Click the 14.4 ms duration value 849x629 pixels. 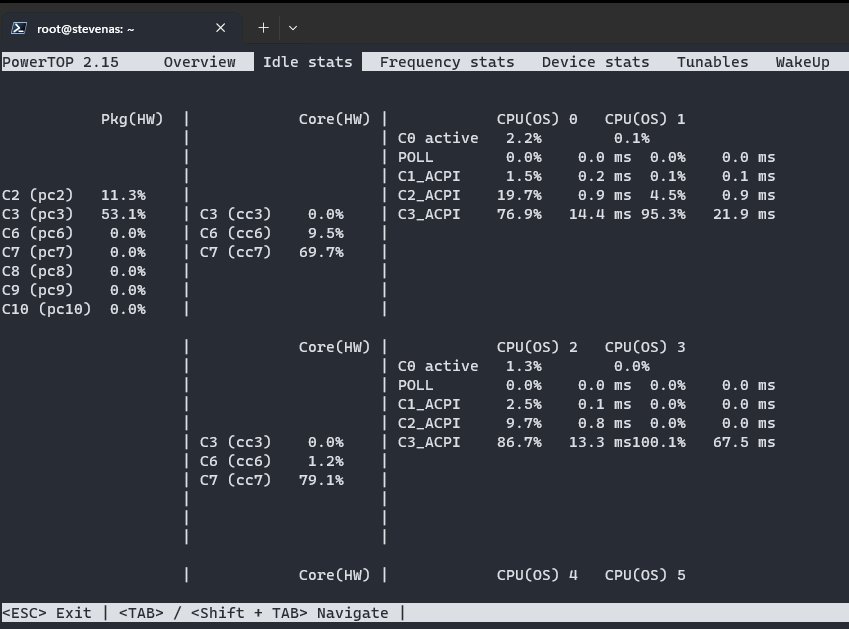tap(600, 214)
